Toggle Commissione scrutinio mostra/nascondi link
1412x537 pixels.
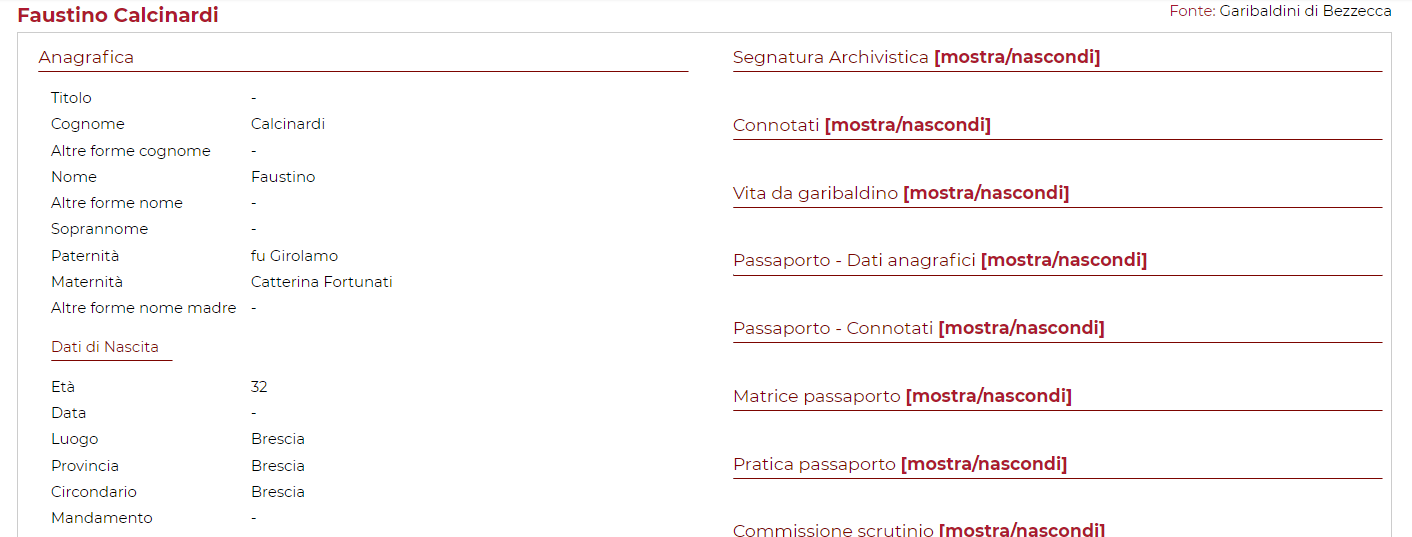tap(1022, 530)
